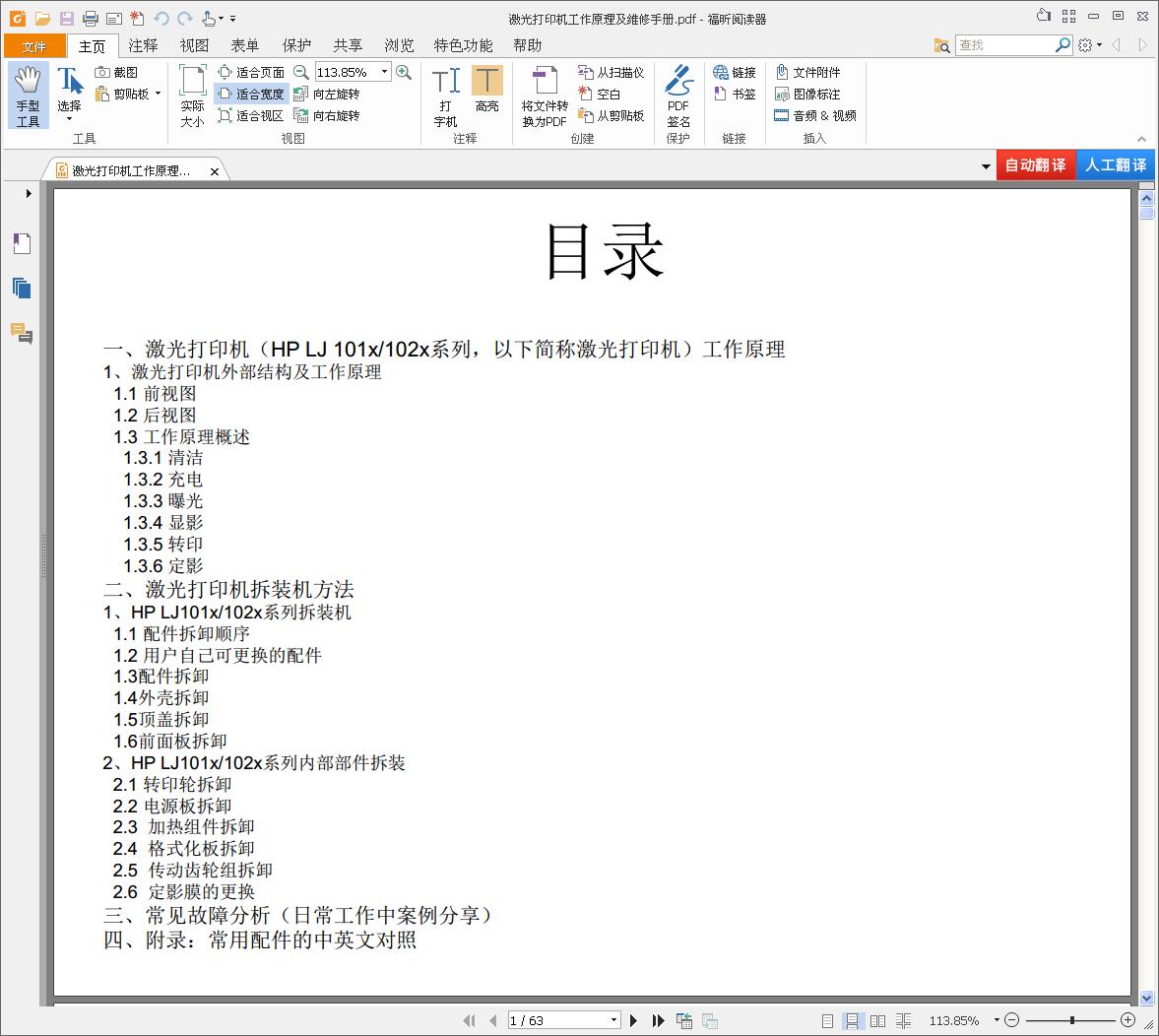
Task: Open the page number 1 / 63 dropdown
Action: (x=613, y=1020)
